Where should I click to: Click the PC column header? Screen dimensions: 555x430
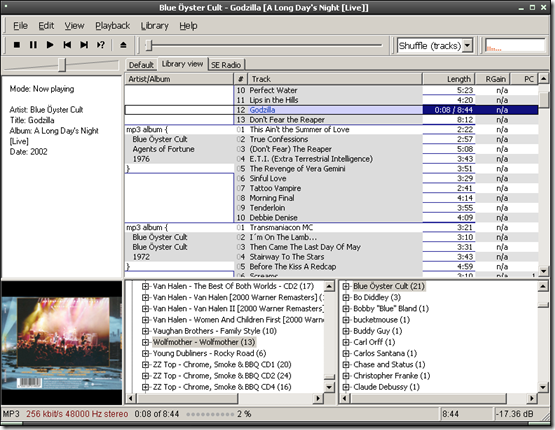click(524, 79)
